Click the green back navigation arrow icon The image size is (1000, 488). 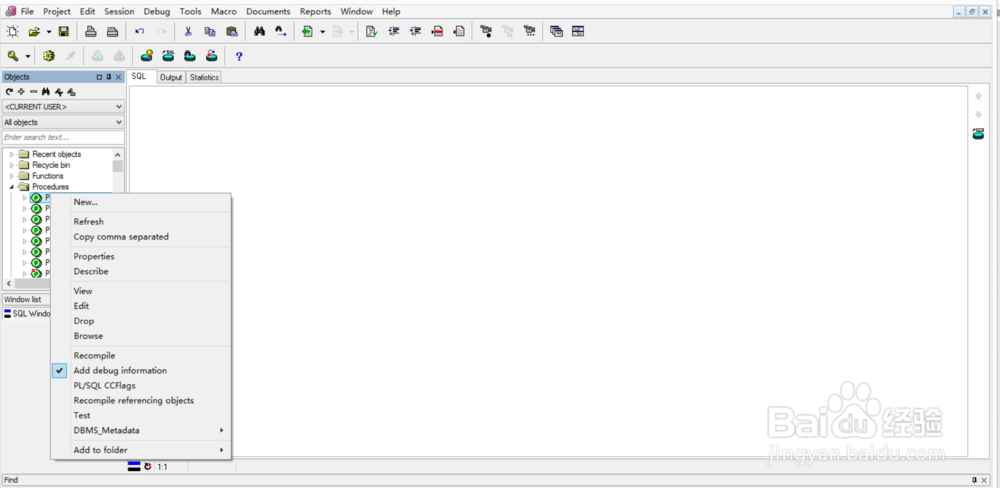(308, 31)
